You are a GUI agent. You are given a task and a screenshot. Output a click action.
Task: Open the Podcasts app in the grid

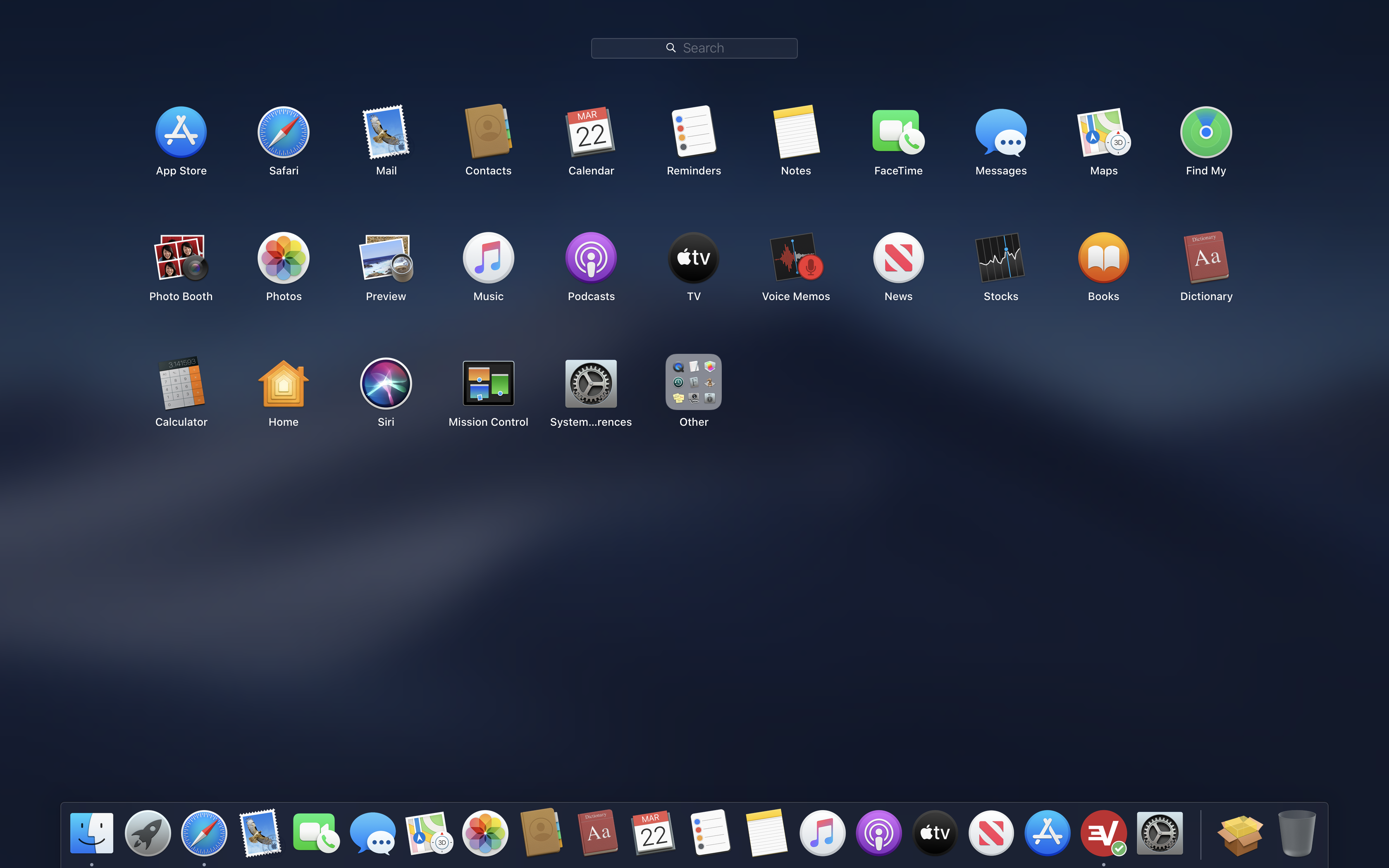tap(591, 258)
